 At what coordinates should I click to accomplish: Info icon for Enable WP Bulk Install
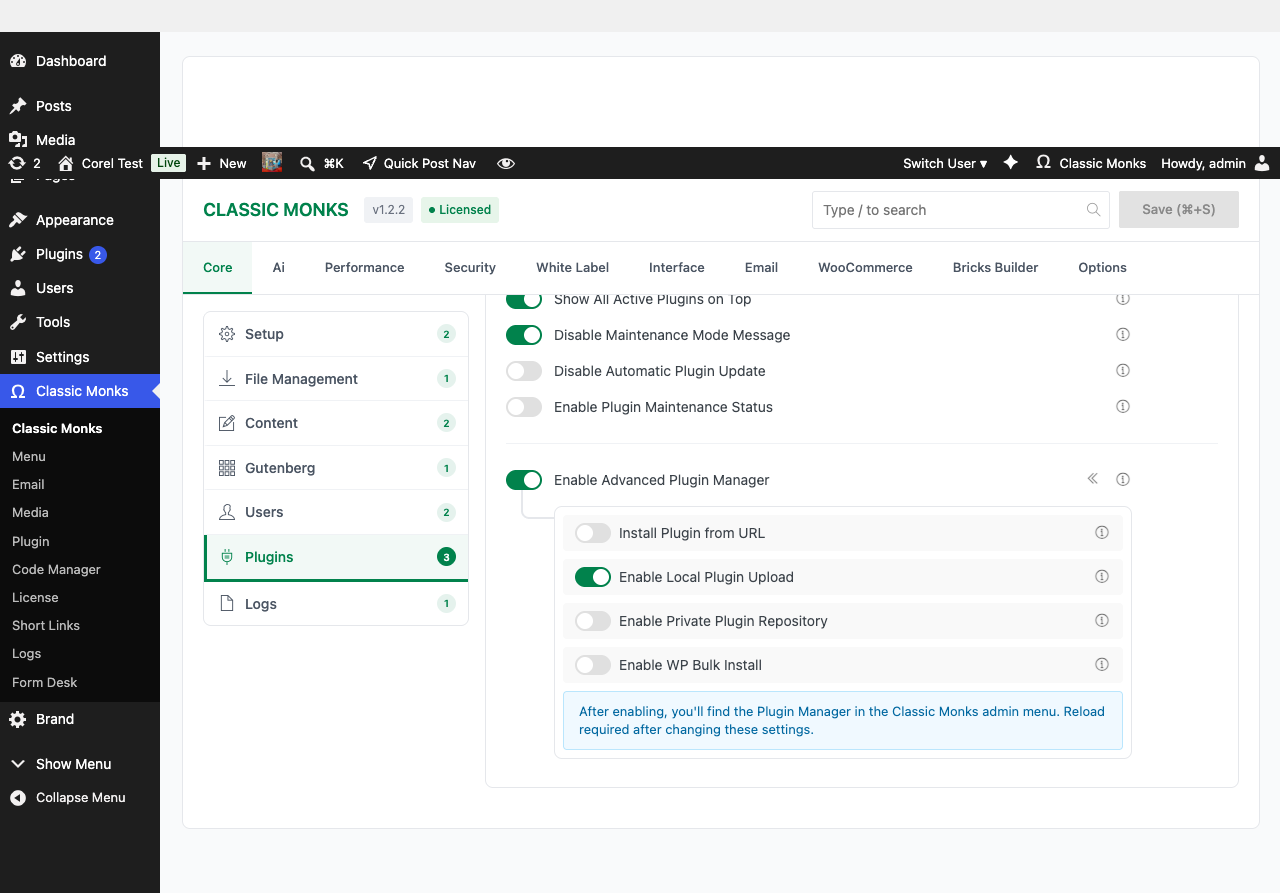[1102, 664]
